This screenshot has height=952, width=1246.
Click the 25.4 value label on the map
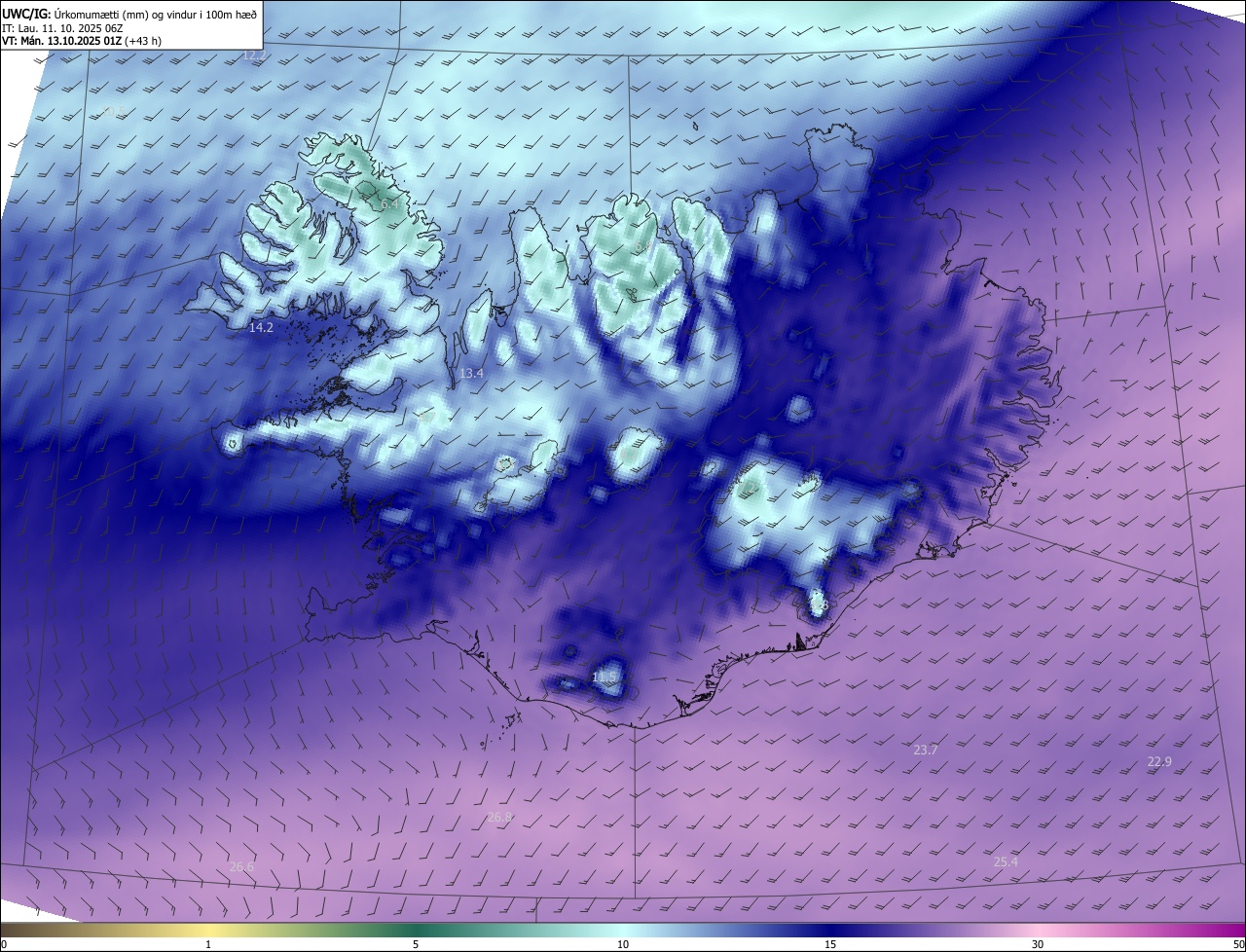1006,862
